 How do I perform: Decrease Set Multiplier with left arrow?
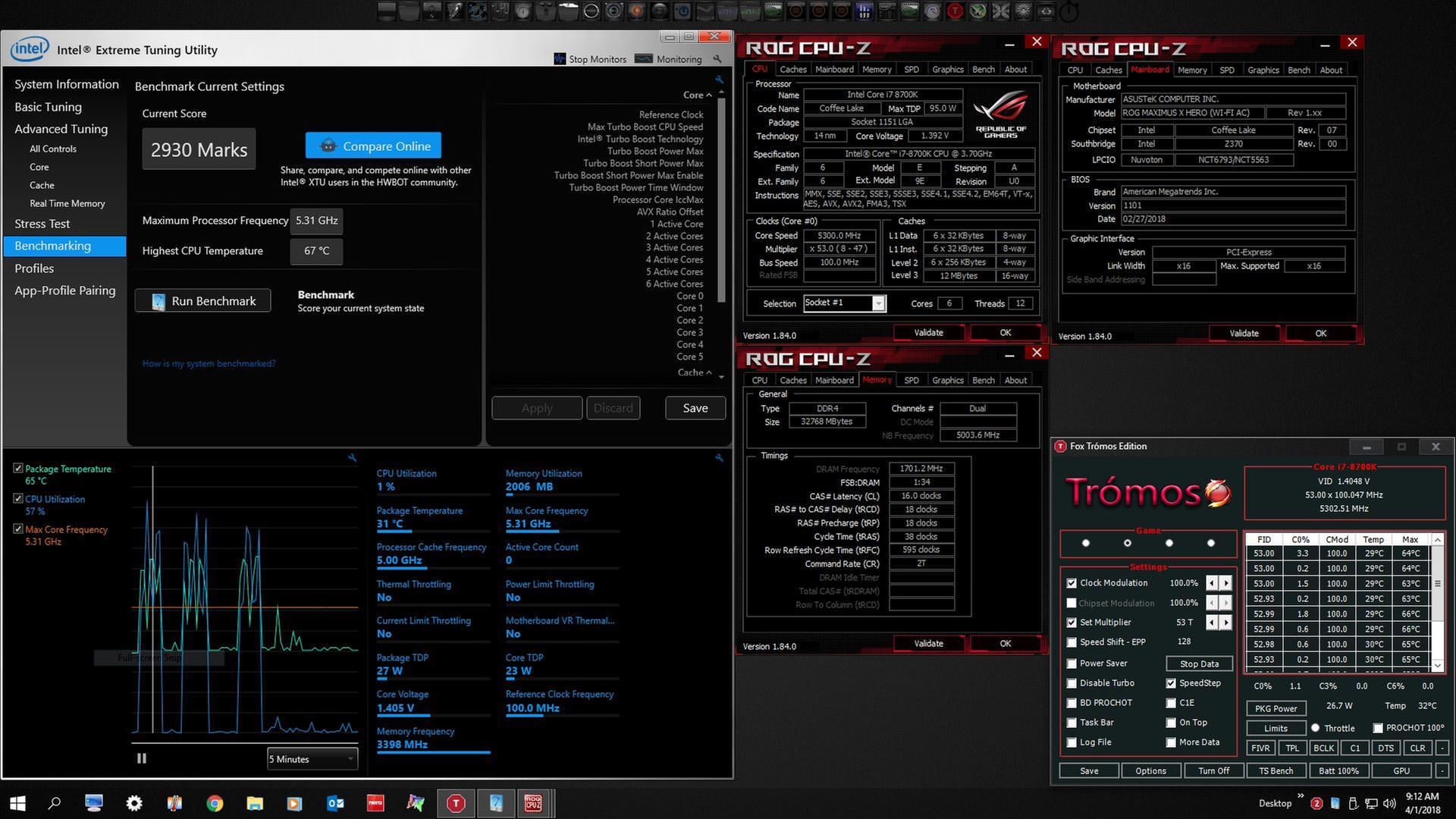[1212, 623]
